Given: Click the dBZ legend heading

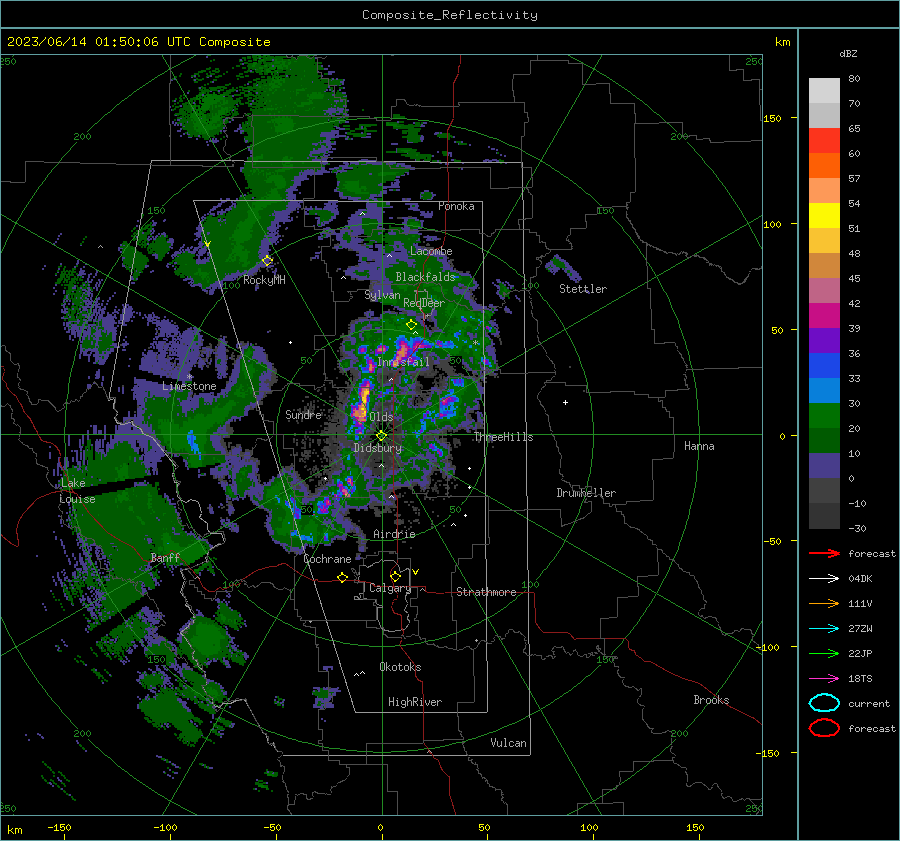Looking at the screenshot, I should click(x=848, y=53).
